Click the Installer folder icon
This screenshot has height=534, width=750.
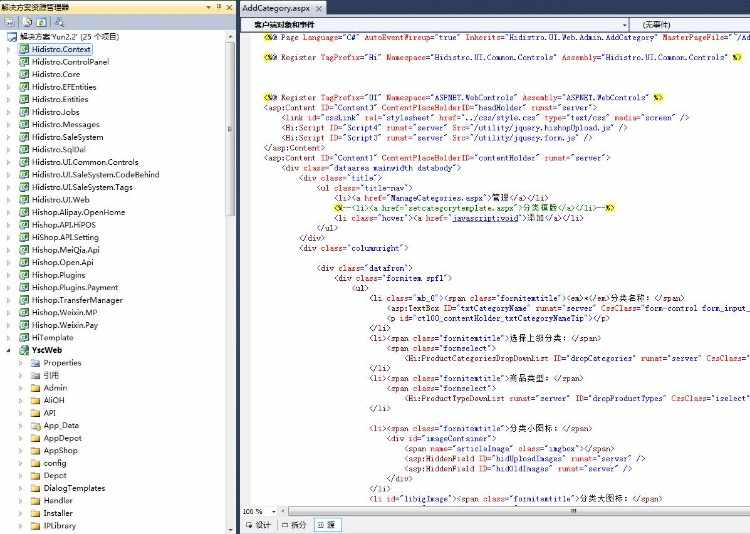click(x=35, y=513)
